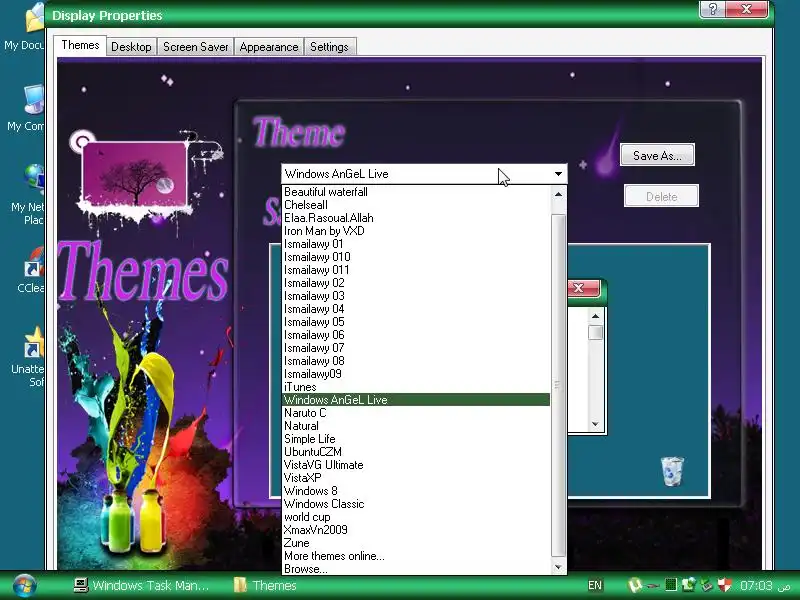Select the world cup theme

tap(416, 517)
